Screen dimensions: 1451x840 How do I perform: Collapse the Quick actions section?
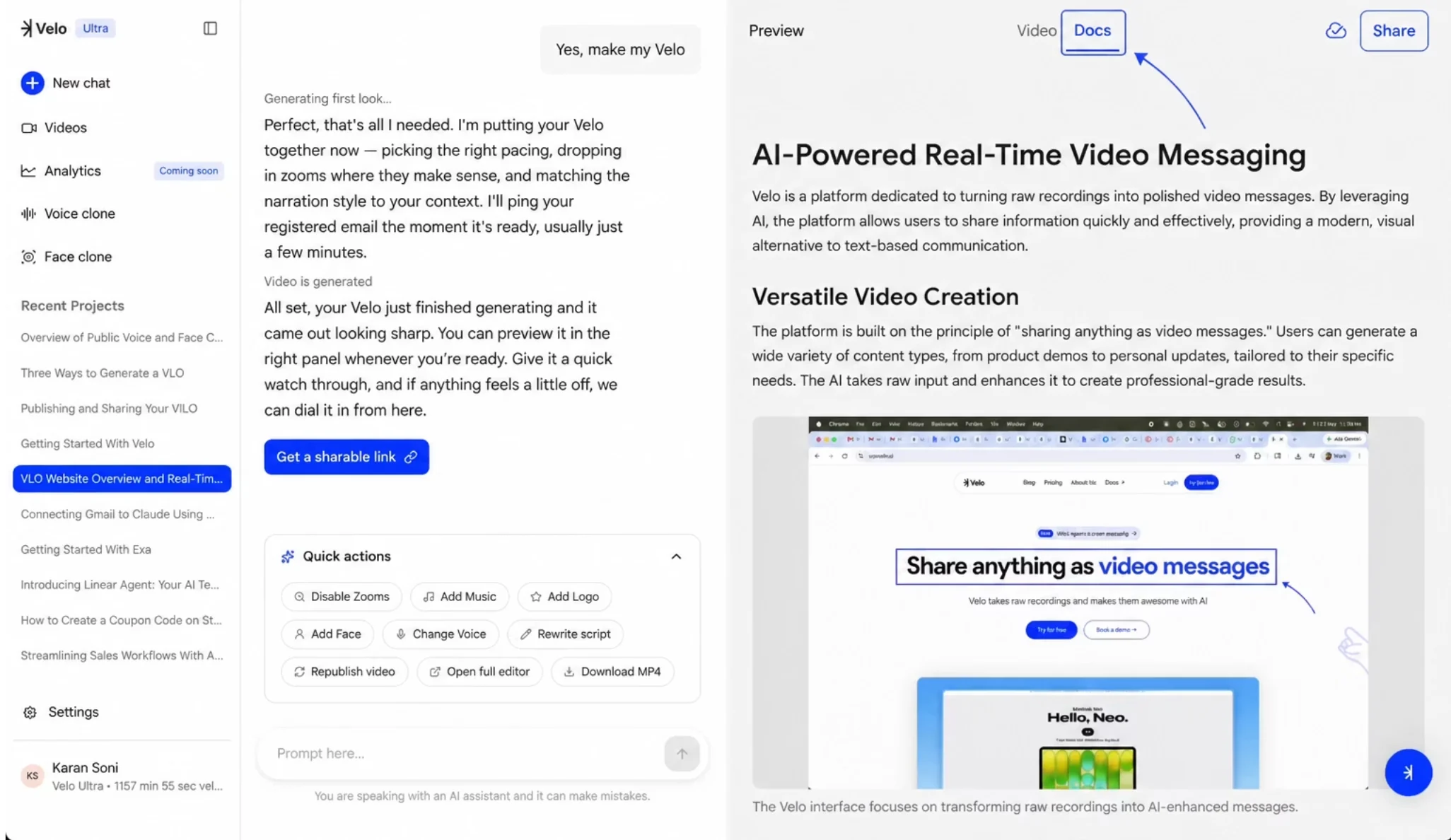pyautogui.click(x=676, y=556)
